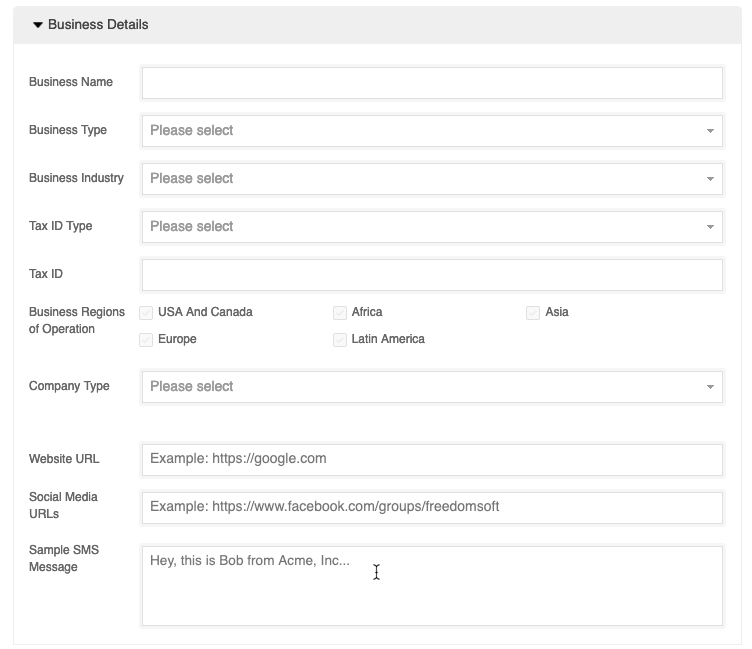Click the Tax ID Type dropdown arrow

[x=710, y=227]
